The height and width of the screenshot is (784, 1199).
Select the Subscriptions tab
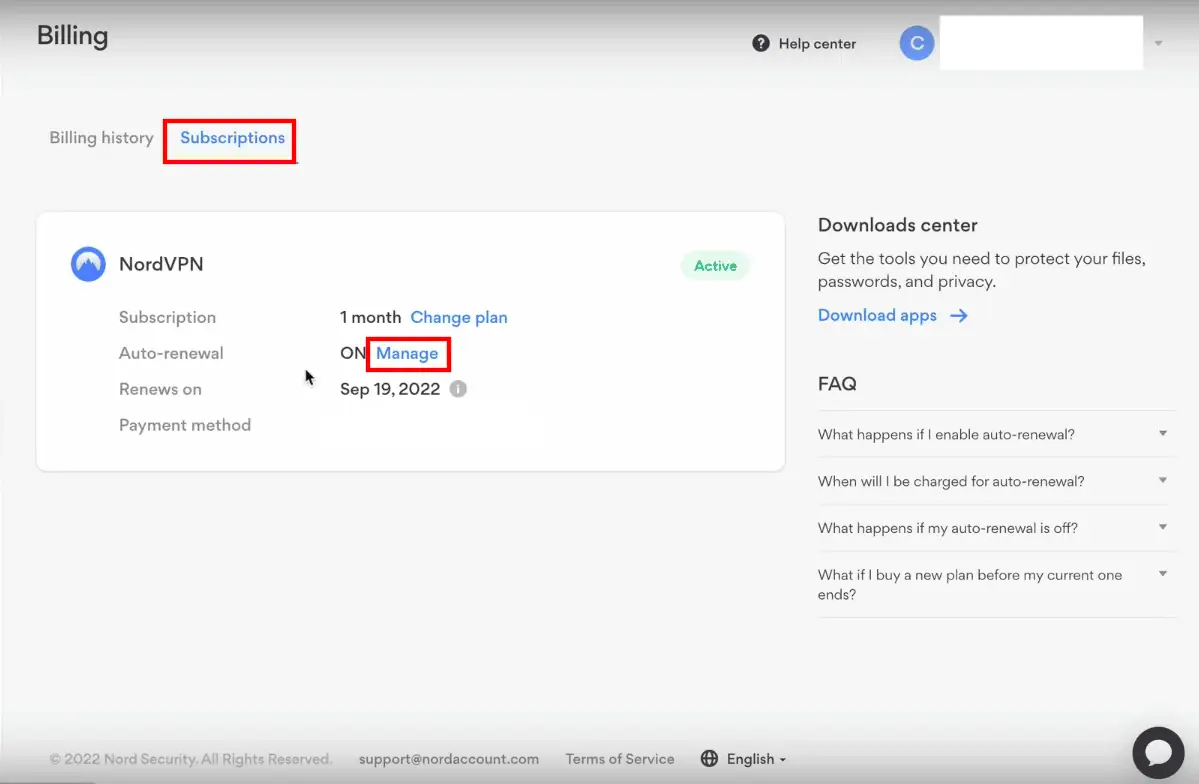click(232, 138)
